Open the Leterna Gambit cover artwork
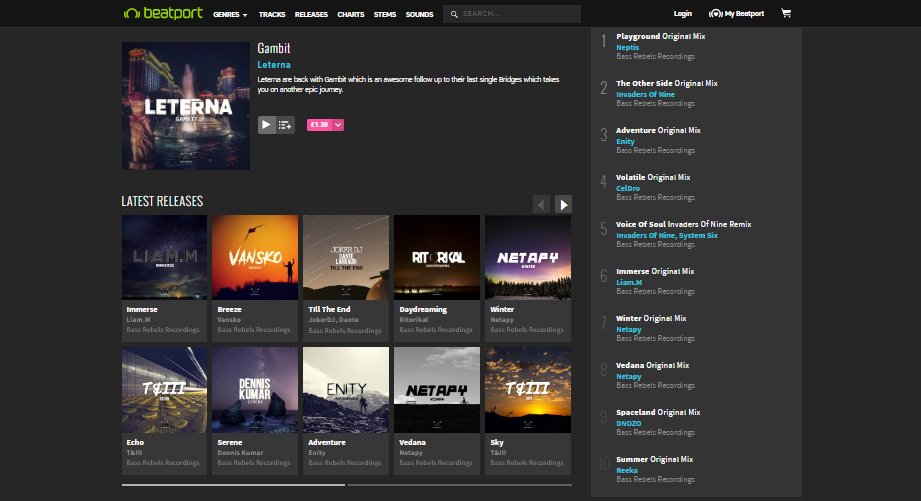The width and height of the screenshot is (921, 501). coord(186,106)
